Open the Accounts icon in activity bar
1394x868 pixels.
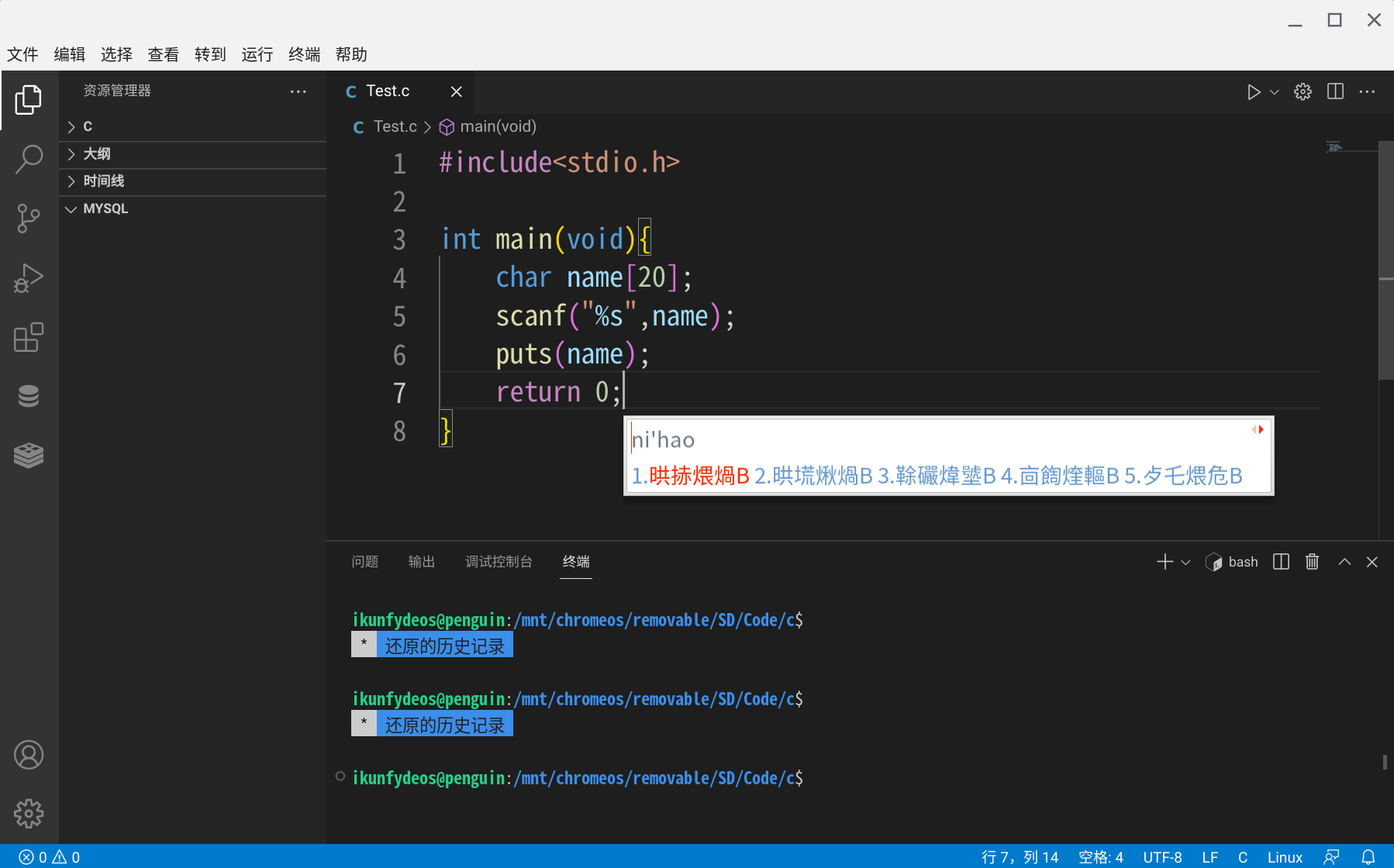[29, 755]
